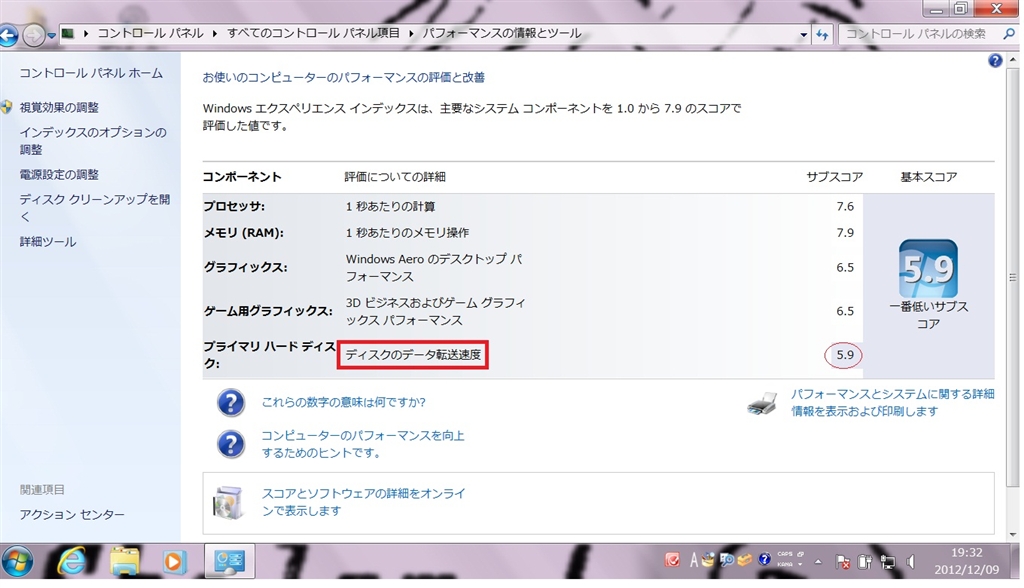Click the ゲーム用グラフィックス: row label
Screen dimensions: 1024x588
tap(268, 311)
